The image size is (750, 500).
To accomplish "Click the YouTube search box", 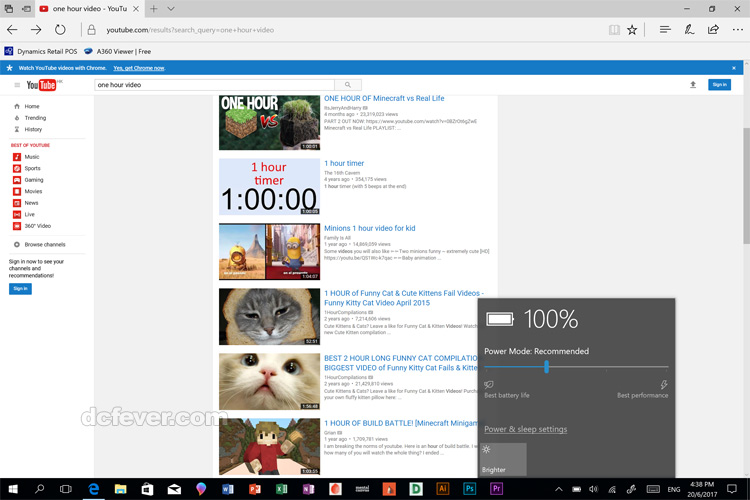I will 214,85.
